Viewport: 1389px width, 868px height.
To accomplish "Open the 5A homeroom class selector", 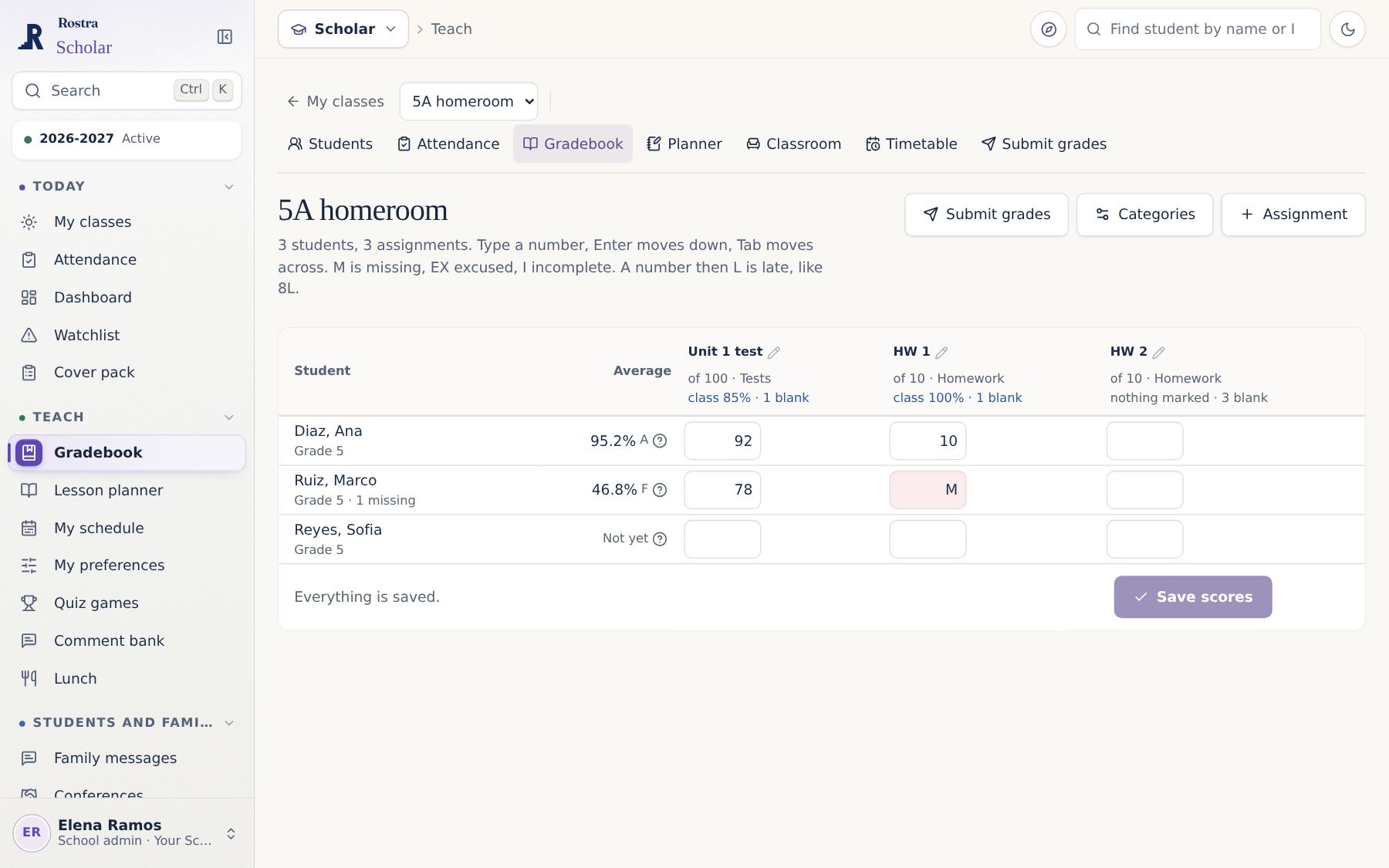I will pos(468,102).
